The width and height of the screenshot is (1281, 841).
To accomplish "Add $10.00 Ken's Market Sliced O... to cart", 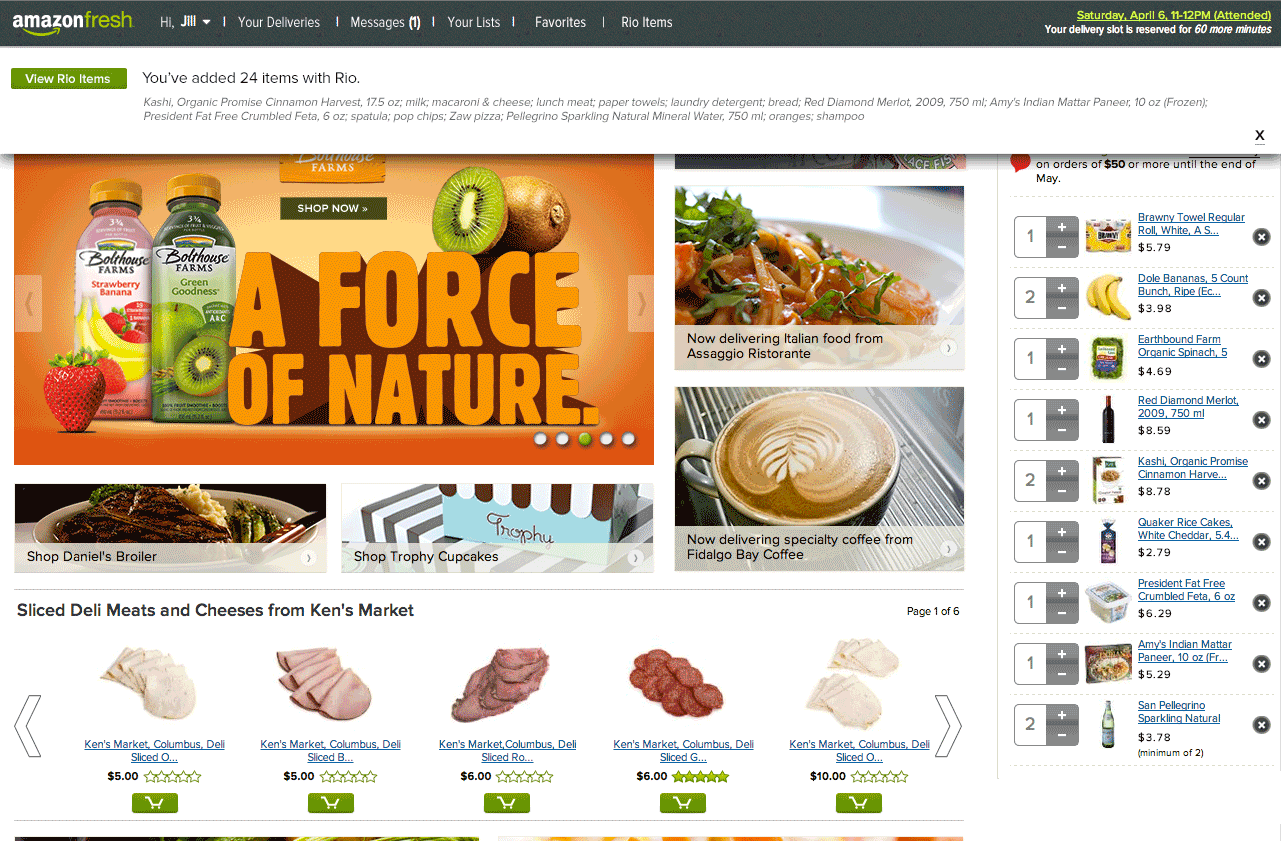I will point(858,803).
